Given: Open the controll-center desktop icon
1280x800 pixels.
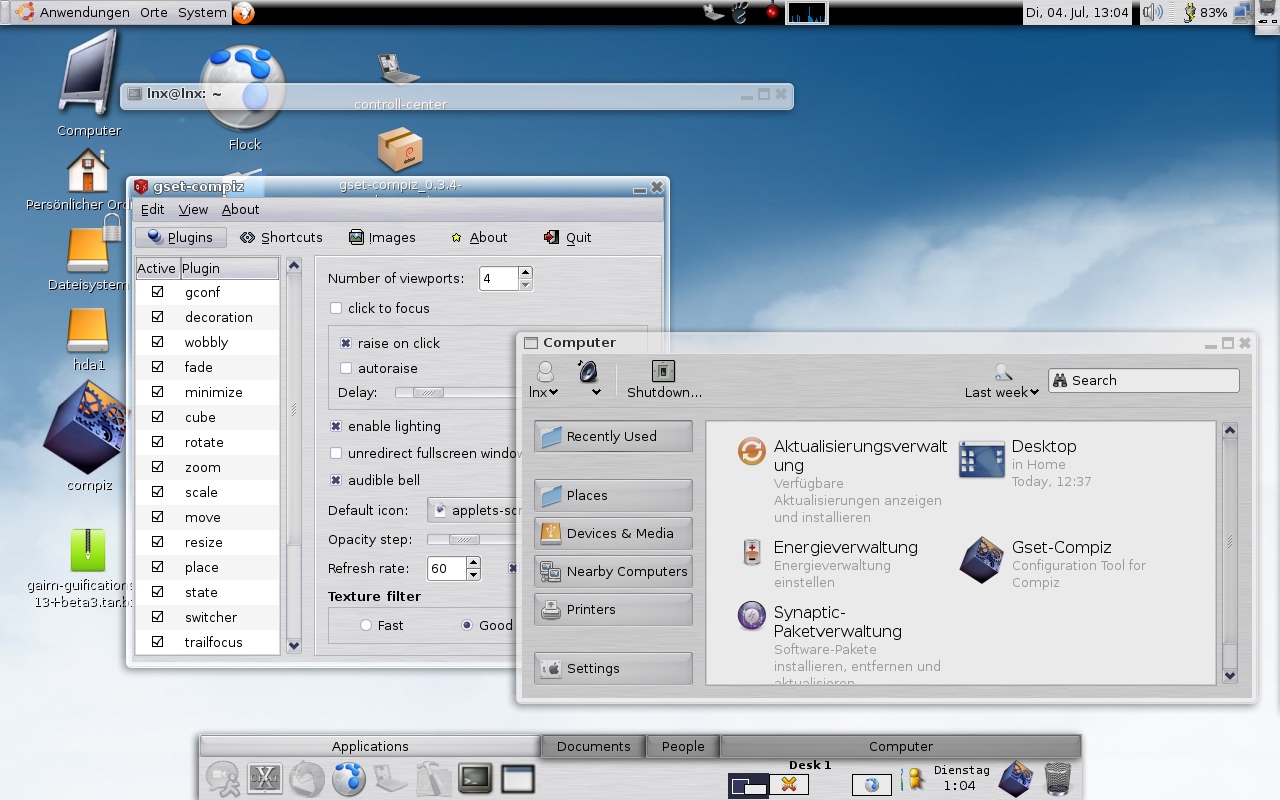Looking at the screenshot, I should click(x=399, y=68).
